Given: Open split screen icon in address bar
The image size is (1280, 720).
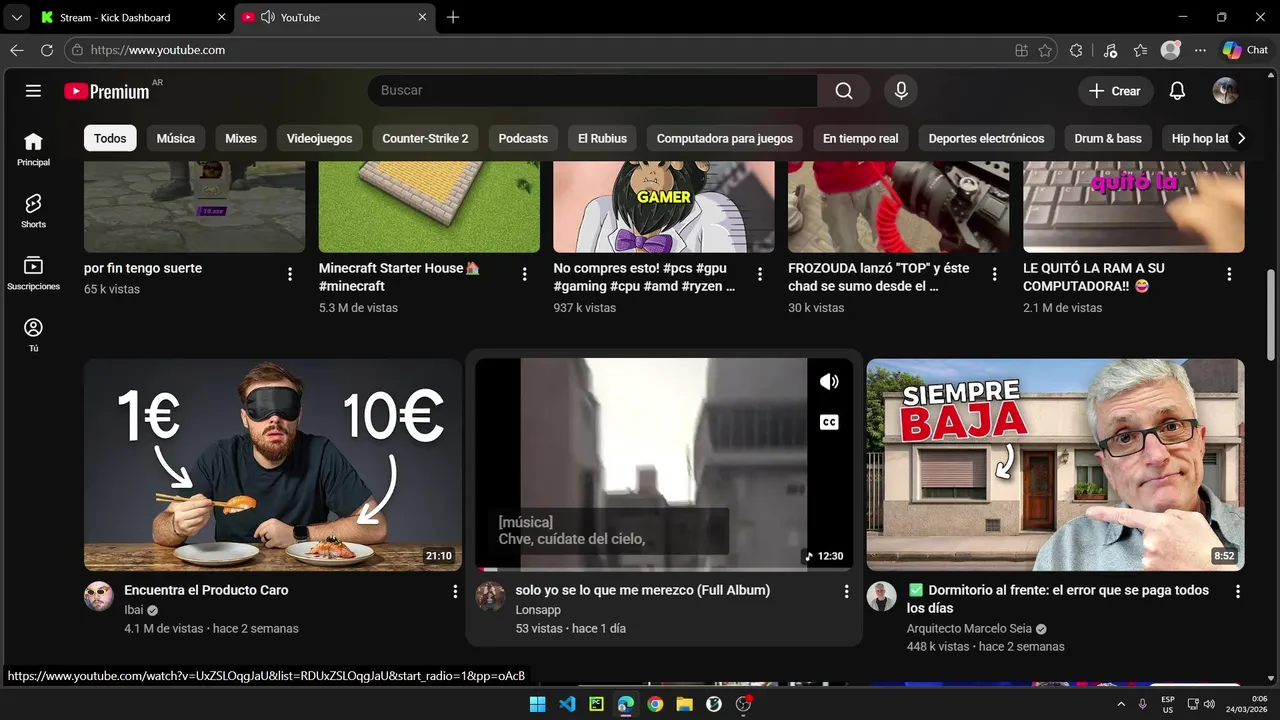Looking at the screenshot, I should 1021,50.
